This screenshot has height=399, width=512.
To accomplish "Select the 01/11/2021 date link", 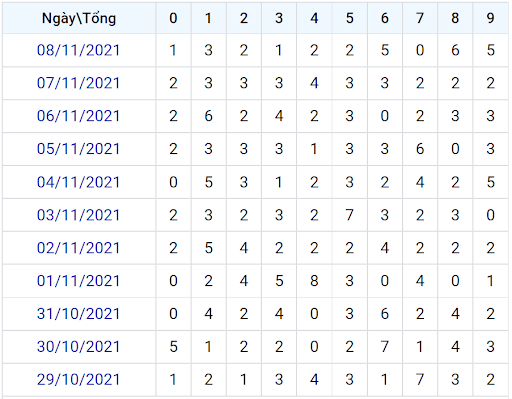I will coord(78,281).
